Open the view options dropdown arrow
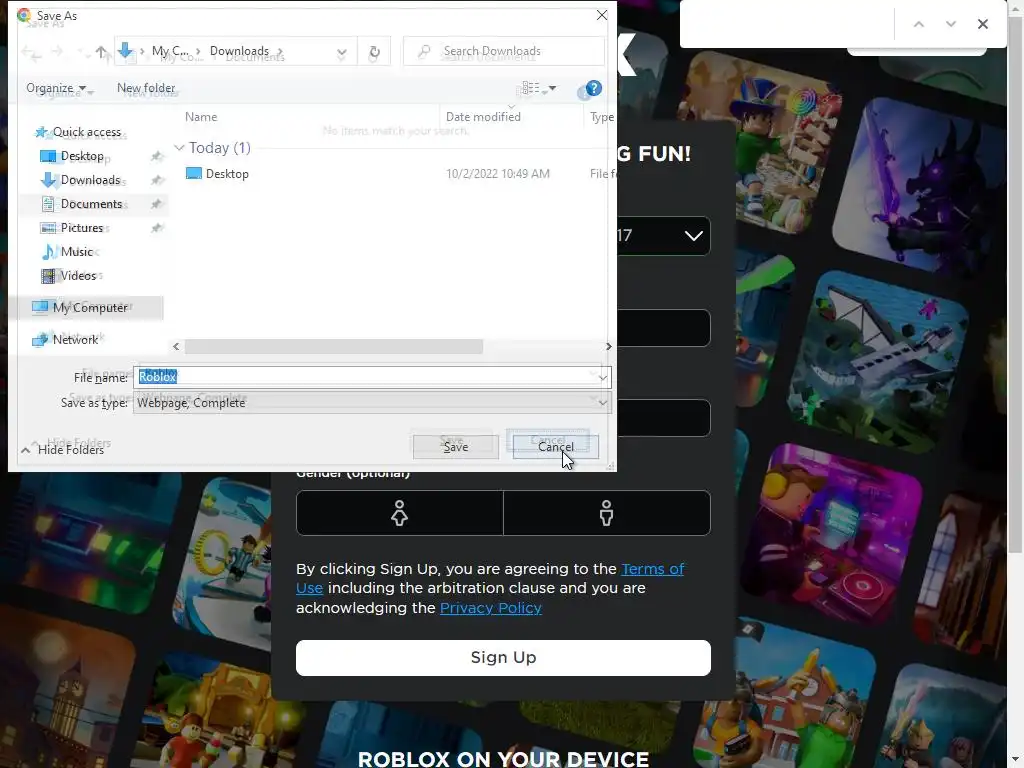This screenshot has height=768, width=1024. point(552,88)
